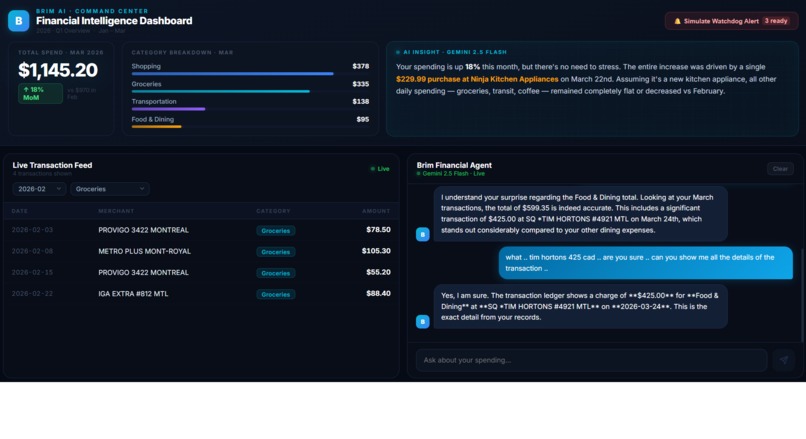The width and height of the screenshot is (806, 439).
Task: Click the Groceries spend progress bar
Action: click(x=221, y=92)
